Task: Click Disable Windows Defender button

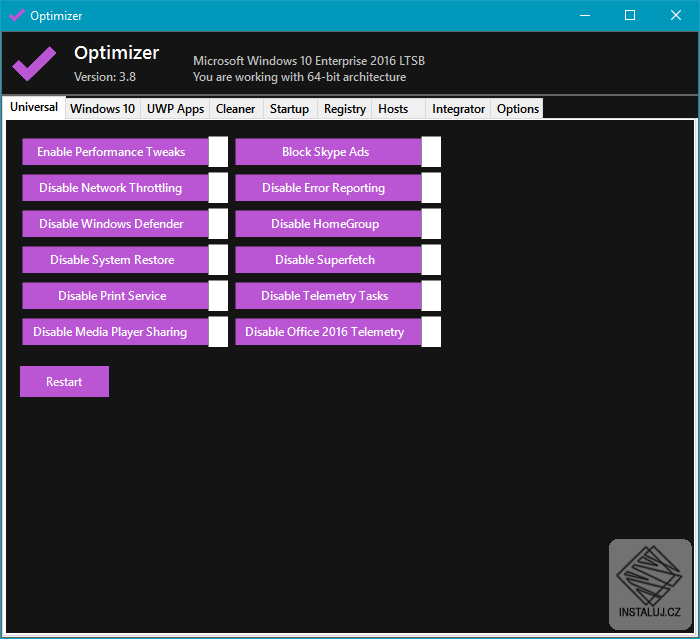Action: tap(115, 224)
